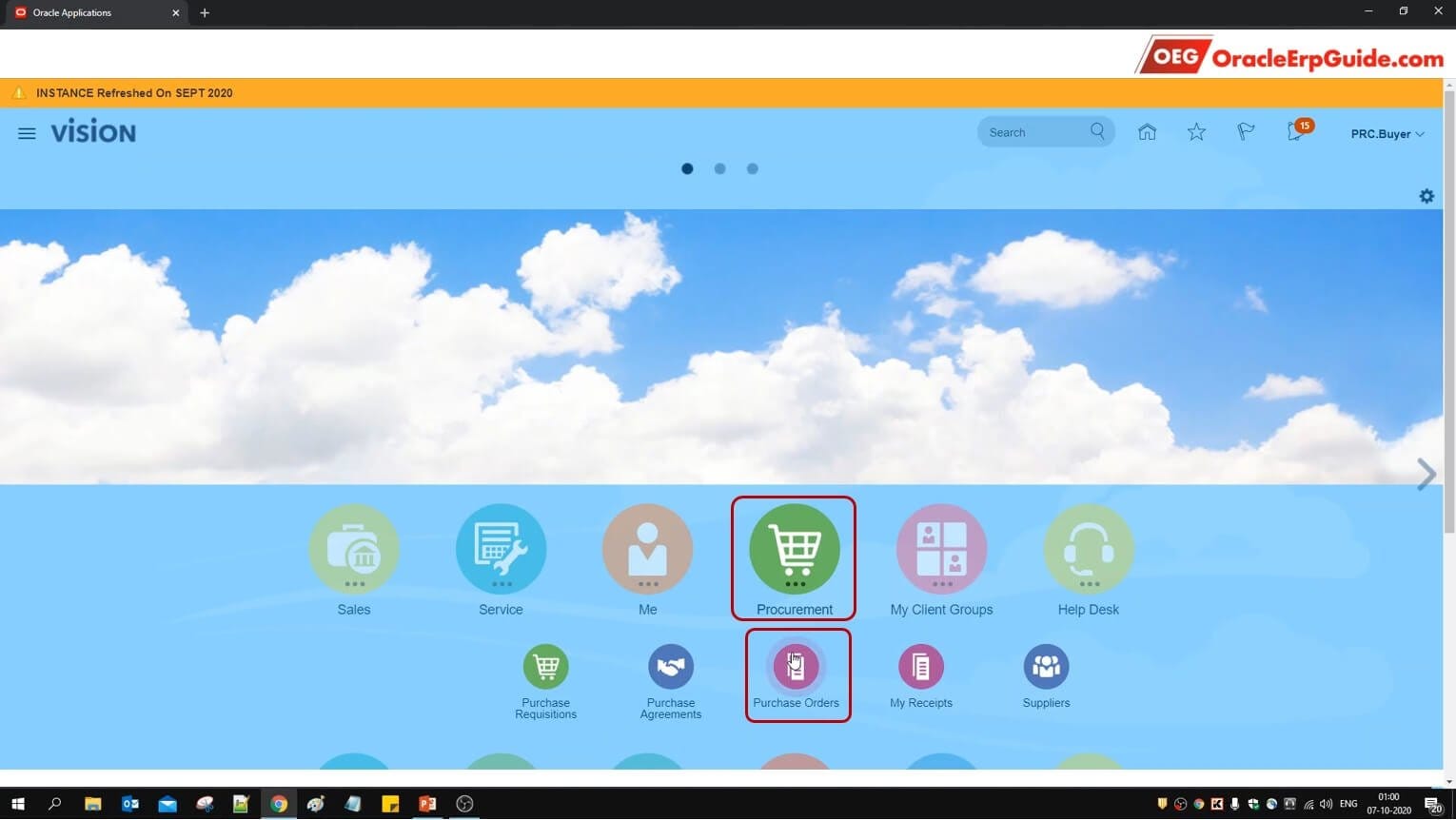Open the Watchlist flag icon
The image size is (1456, 820).
(x=1246, y=132)
